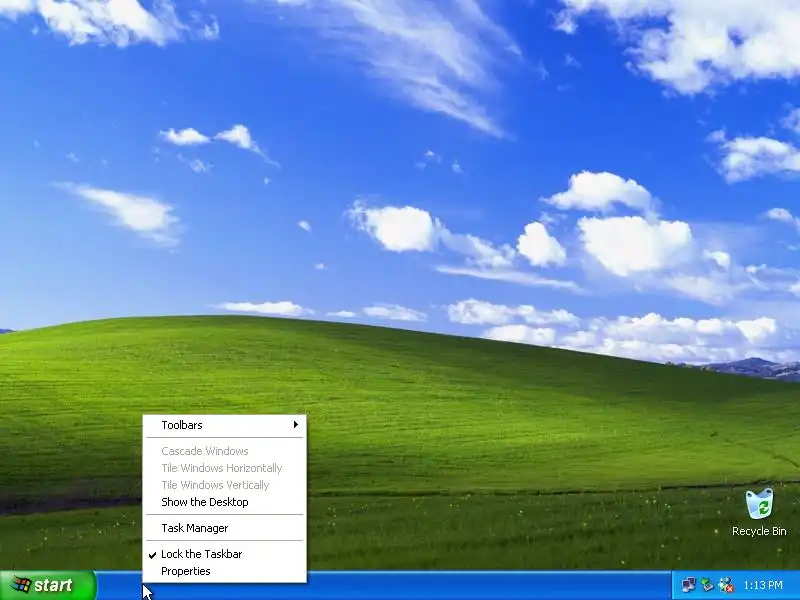Viewport: 800px width, 600px height.
Task: Open Task Manager from the context menu
Action: coord(224,528)
